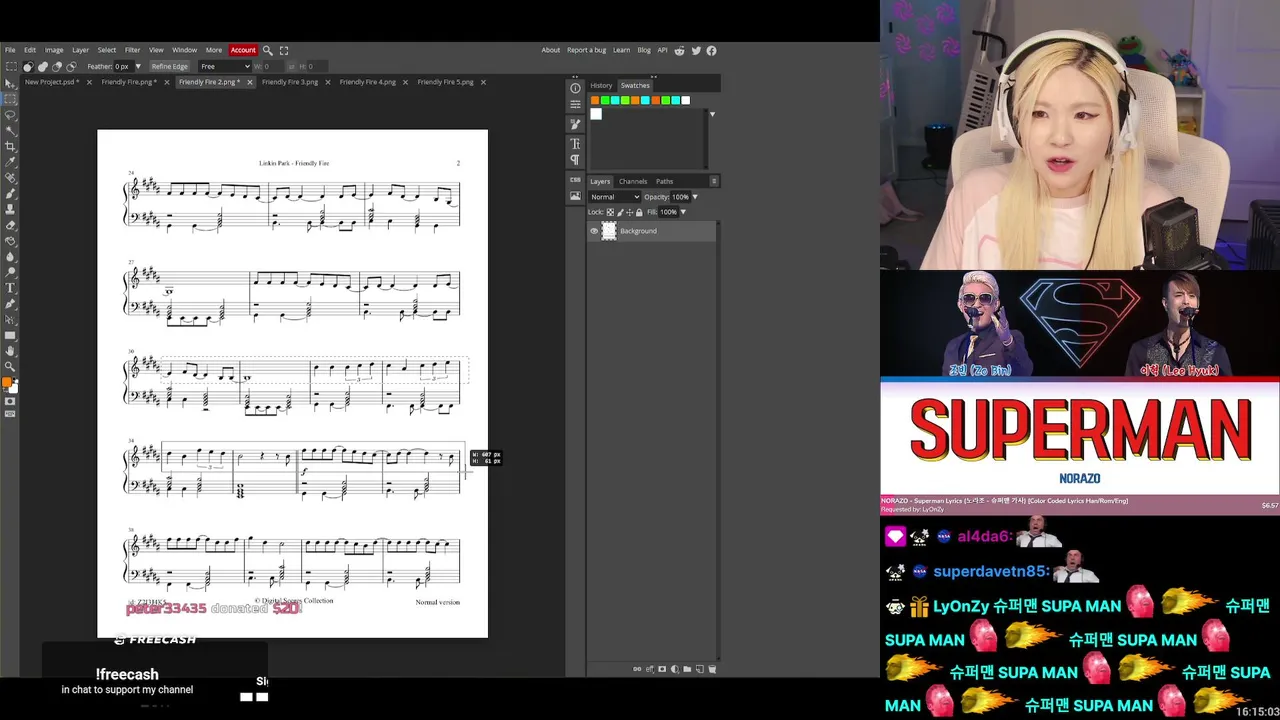
Task: Select the Brush tool
Action: (x=10, y=194)
